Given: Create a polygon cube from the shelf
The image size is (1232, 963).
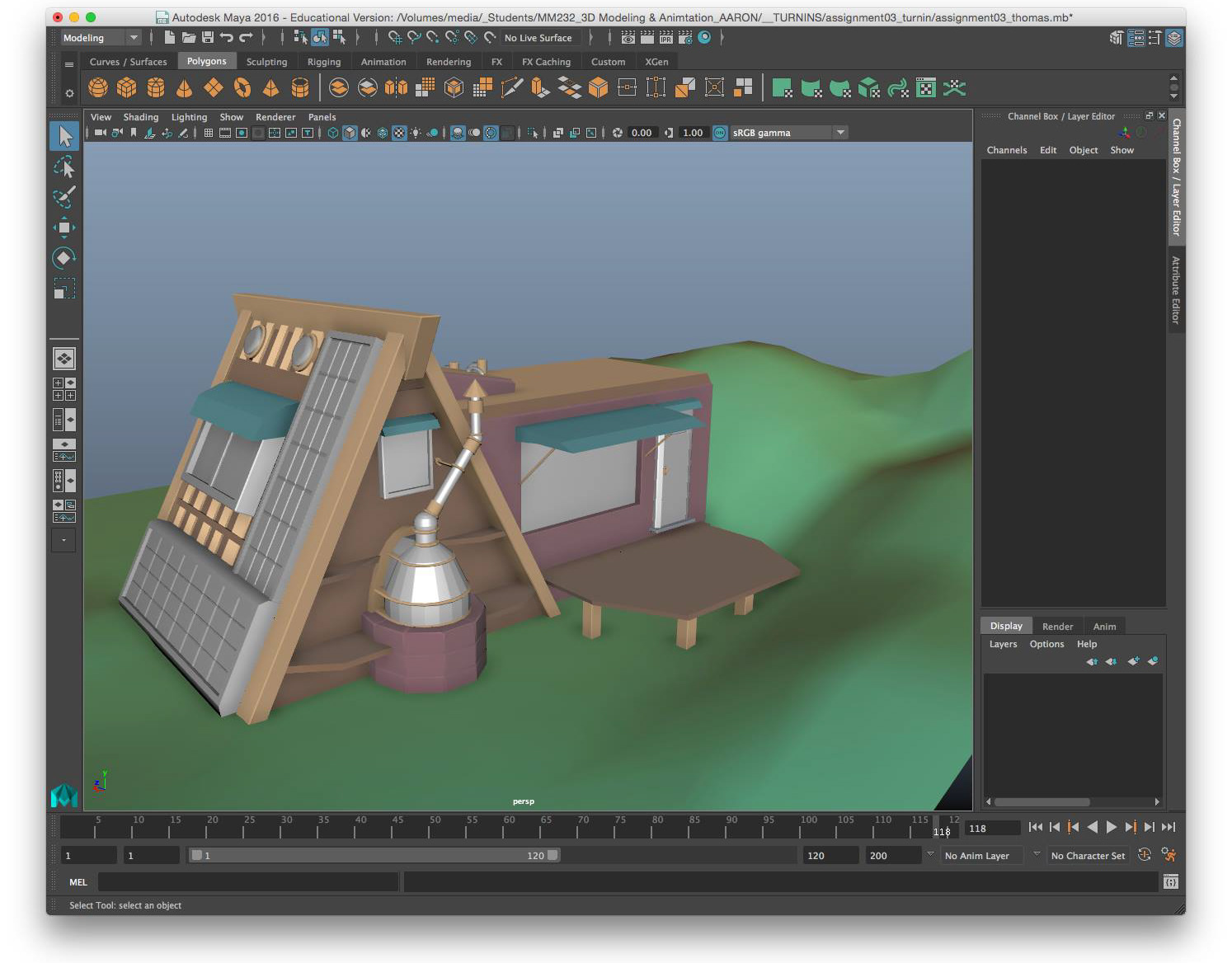Looking at the screenshot, I should pyautogui.click(x=127, y=87).
